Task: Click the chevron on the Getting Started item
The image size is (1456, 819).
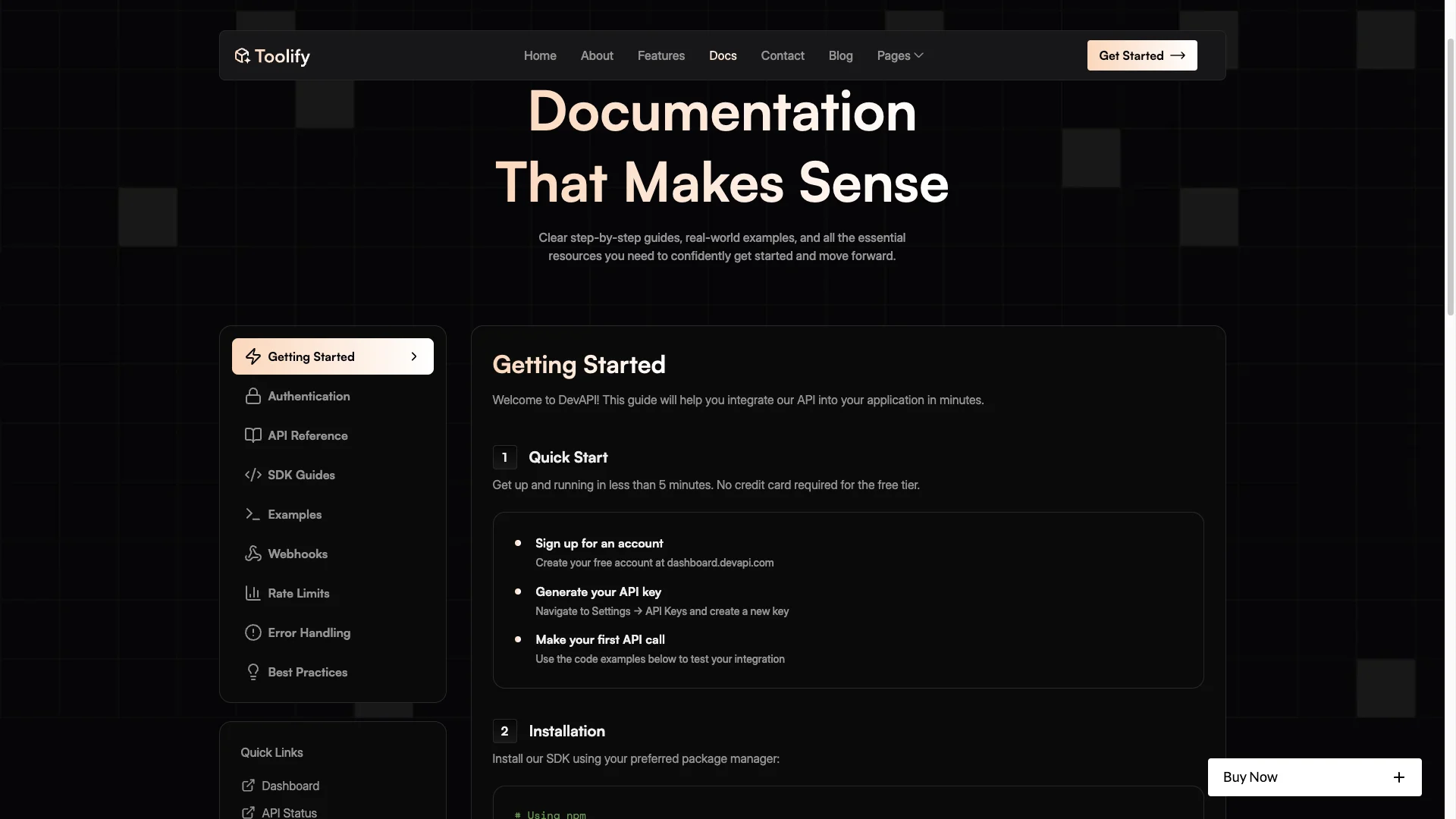Action: click(x=414, y=356)
